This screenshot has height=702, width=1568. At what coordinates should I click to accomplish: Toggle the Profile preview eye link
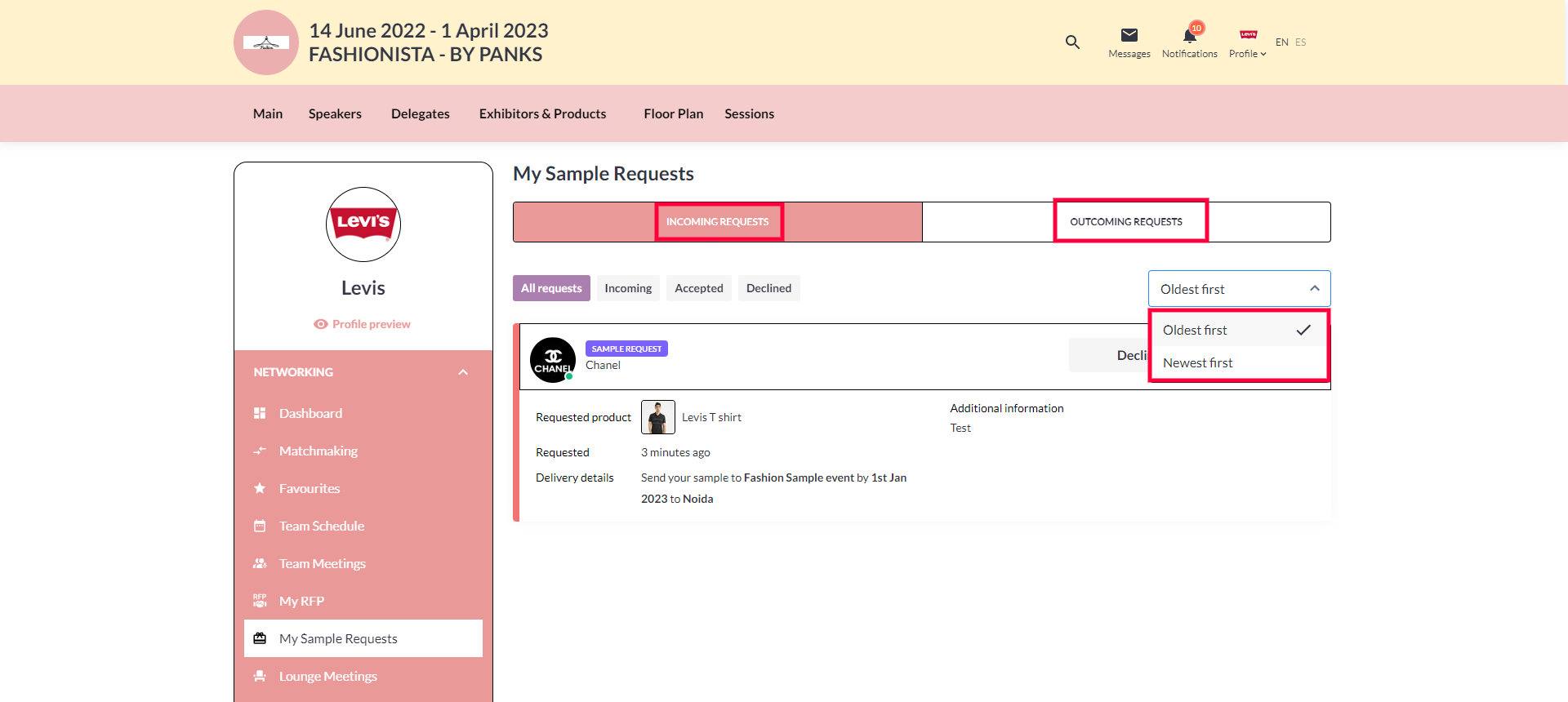coord(362,324)
